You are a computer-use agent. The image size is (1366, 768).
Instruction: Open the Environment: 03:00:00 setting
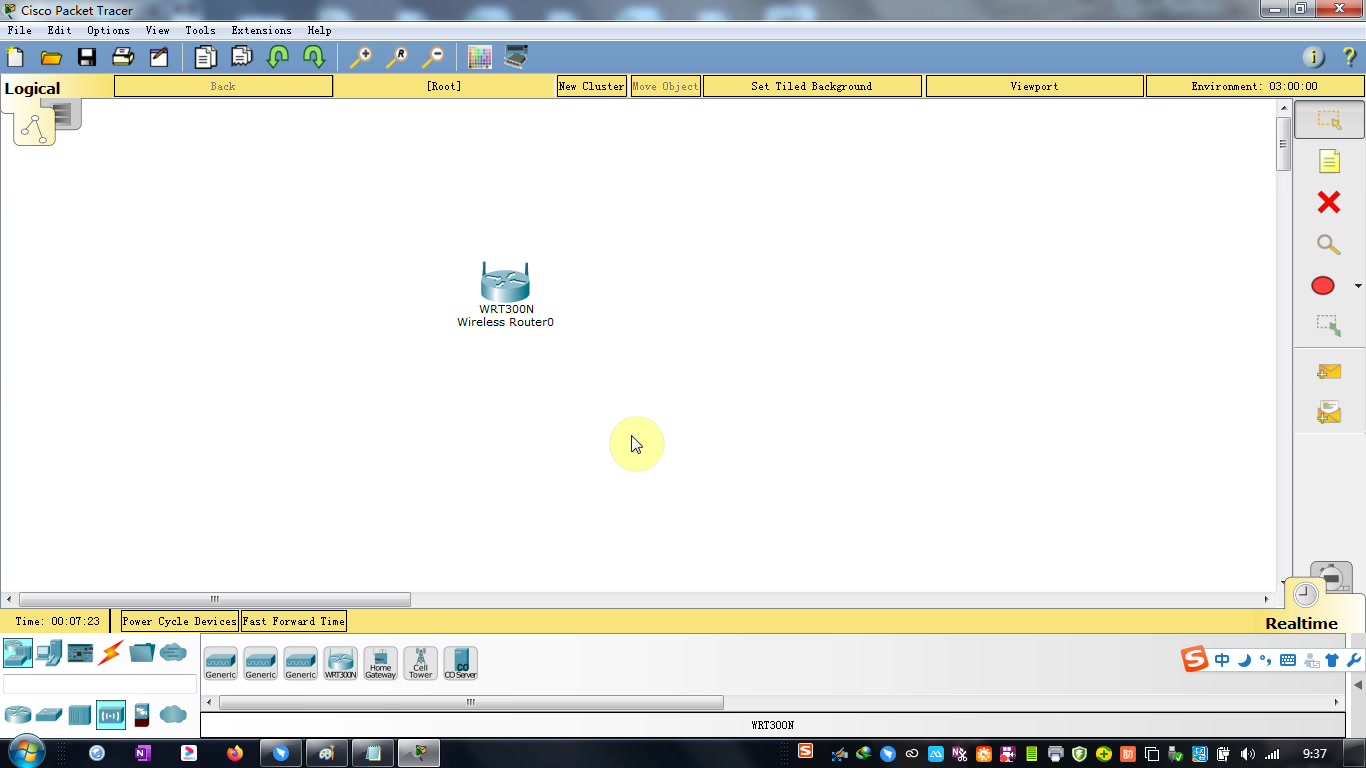(1254, 86)
